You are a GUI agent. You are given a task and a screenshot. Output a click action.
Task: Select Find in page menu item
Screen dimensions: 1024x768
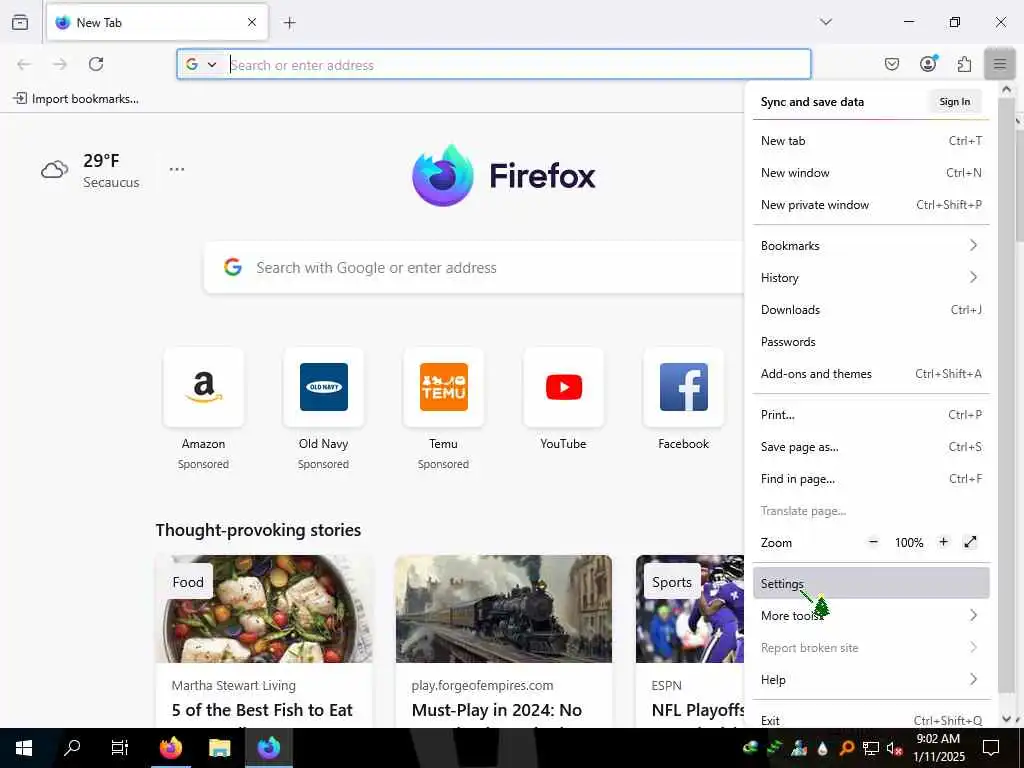871,479
